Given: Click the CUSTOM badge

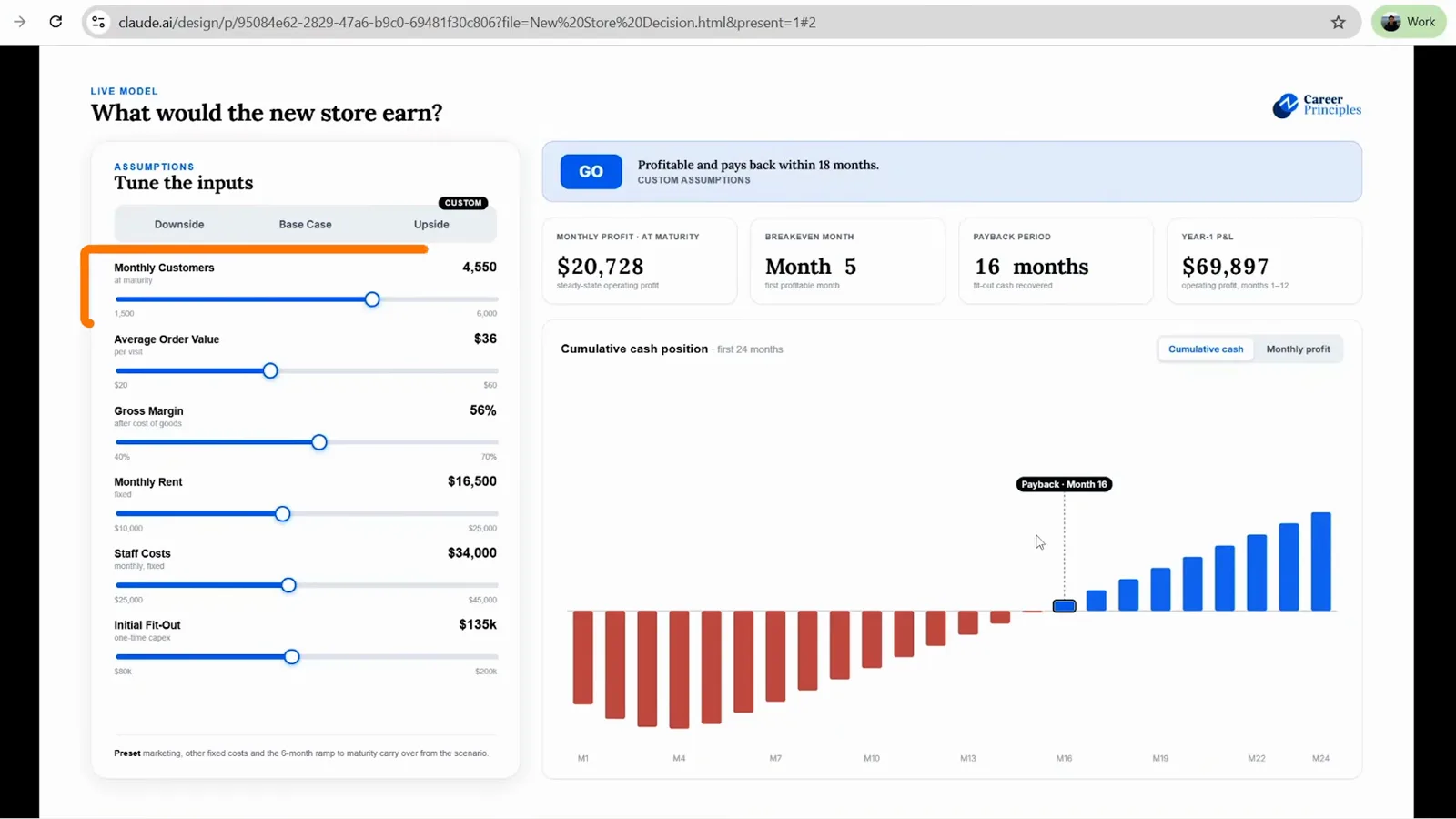Looking at the screenshot, I should click(463, 203).
